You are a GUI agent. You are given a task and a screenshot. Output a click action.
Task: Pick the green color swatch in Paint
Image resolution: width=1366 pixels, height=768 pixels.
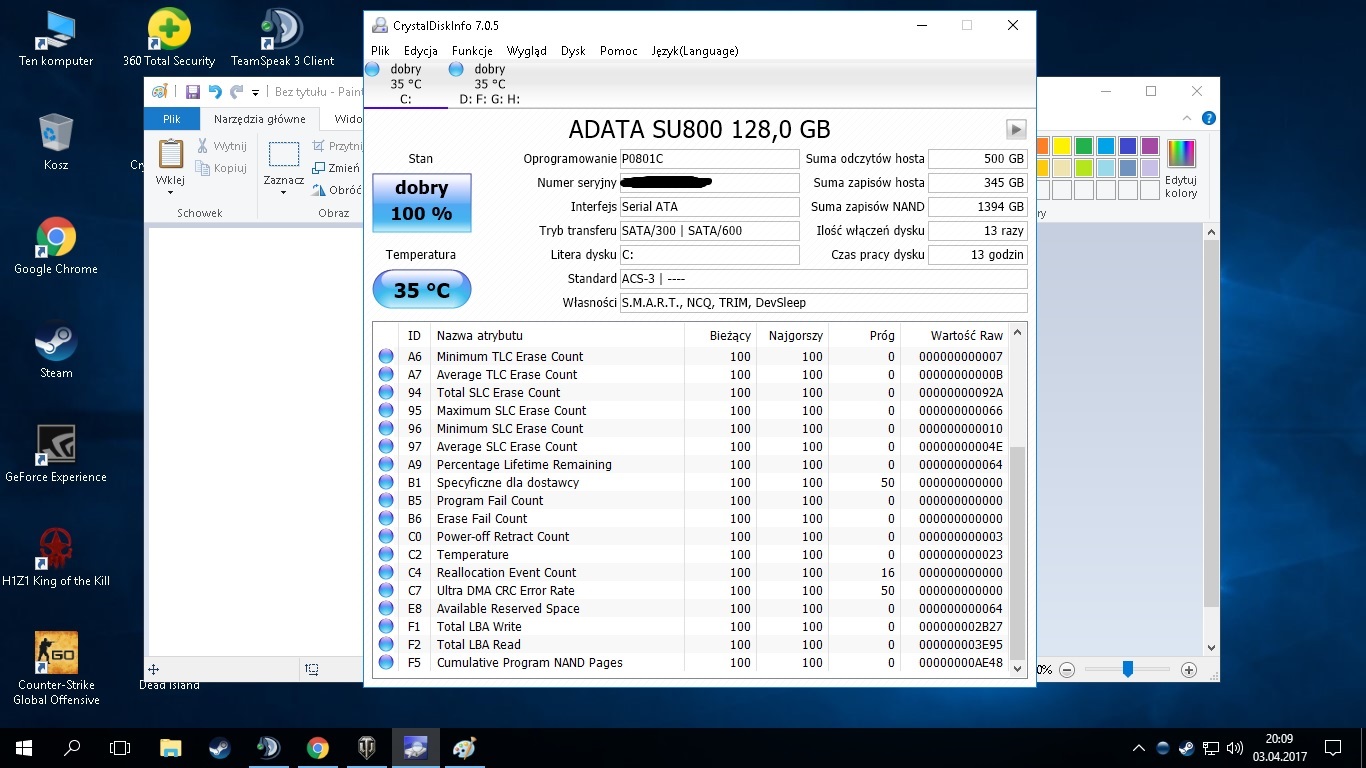click(x=1084, y=146)
